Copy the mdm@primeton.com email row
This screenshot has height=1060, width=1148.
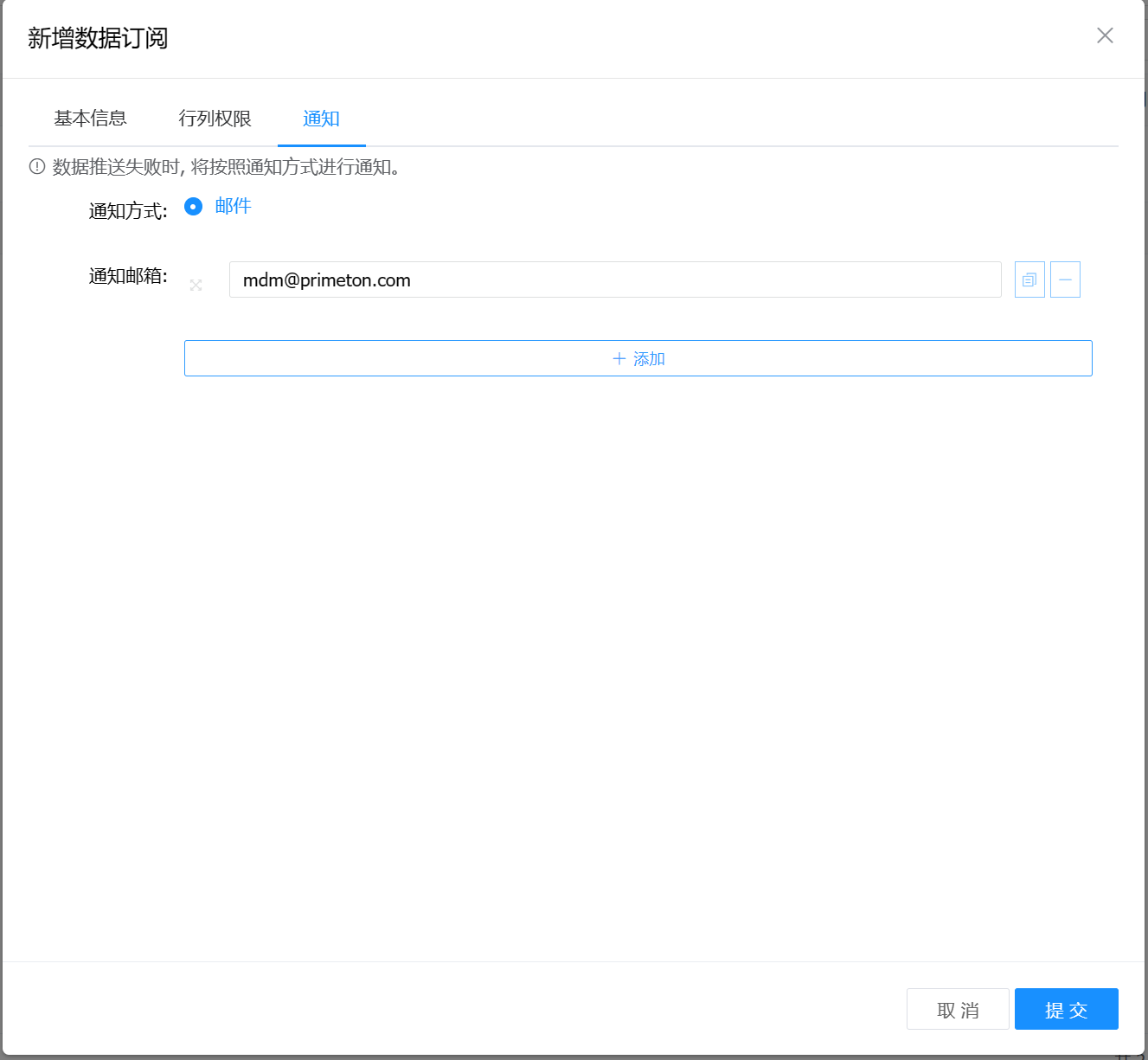1029,279
